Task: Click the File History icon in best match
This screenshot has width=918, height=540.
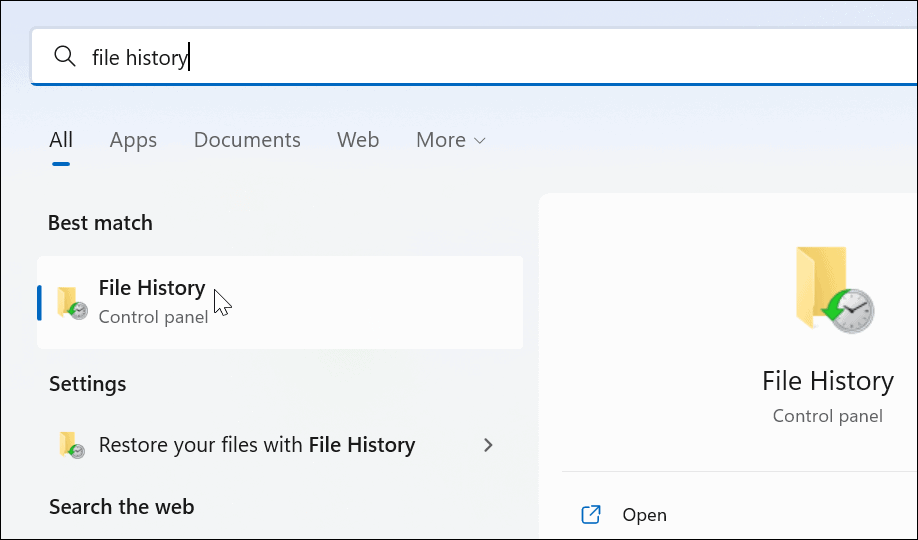Action: click(x=72, y=303)
